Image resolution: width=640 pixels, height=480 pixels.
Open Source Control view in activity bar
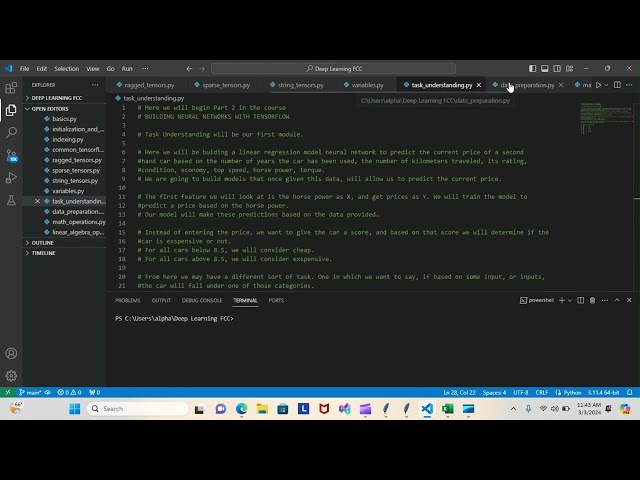point(11,155)
